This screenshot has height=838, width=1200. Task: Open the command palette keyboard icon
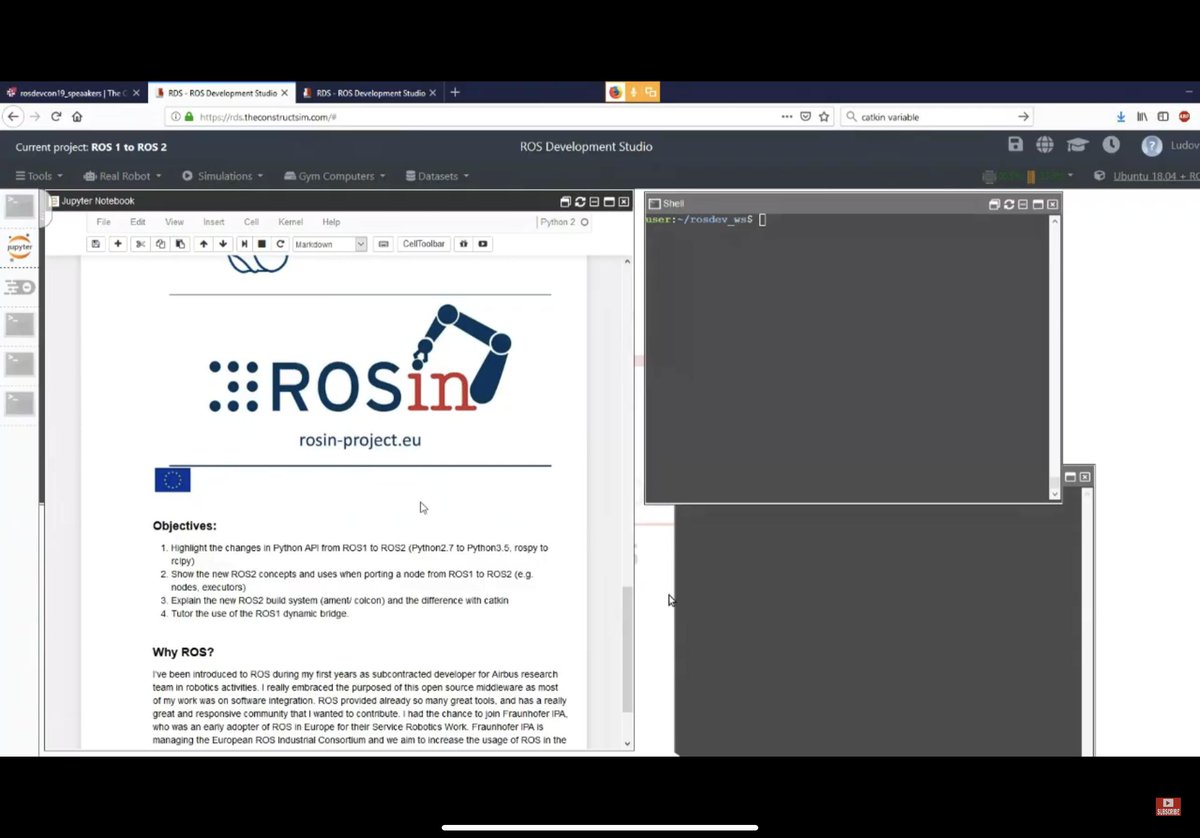[x=383, y=244]
